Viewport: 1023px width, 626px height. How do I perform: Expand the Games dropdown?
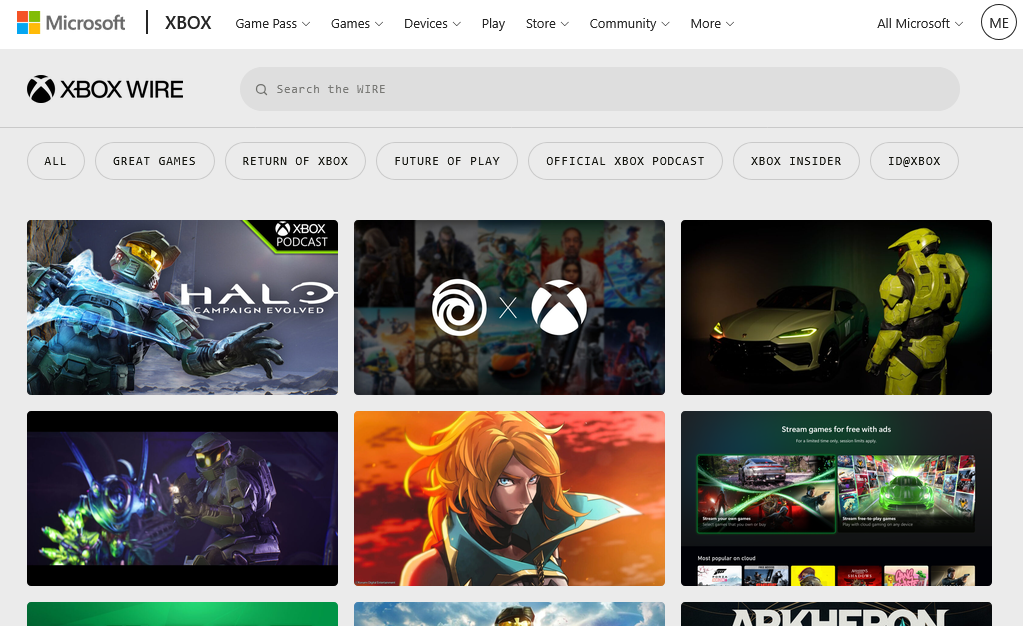tap(356, 23)
